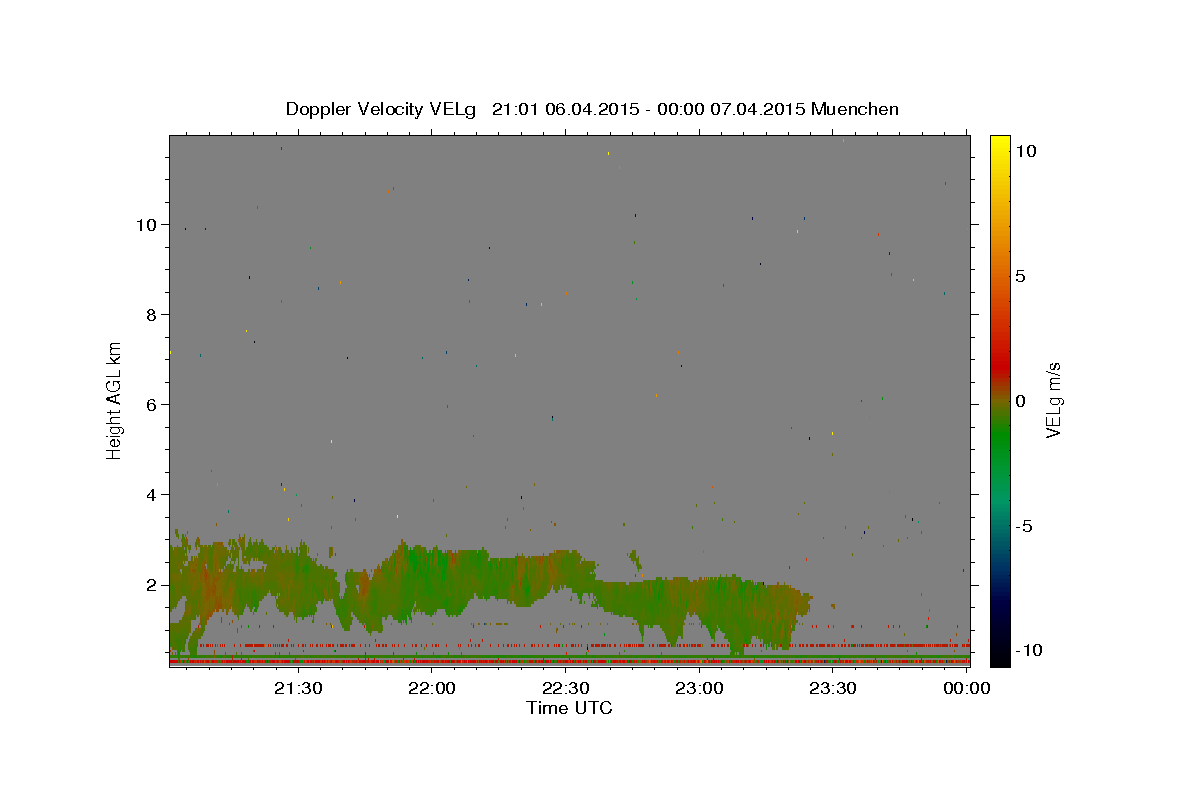Click the colorbar value -10 label
This screenshot has height=800, width=1200.
point(1029,650)
